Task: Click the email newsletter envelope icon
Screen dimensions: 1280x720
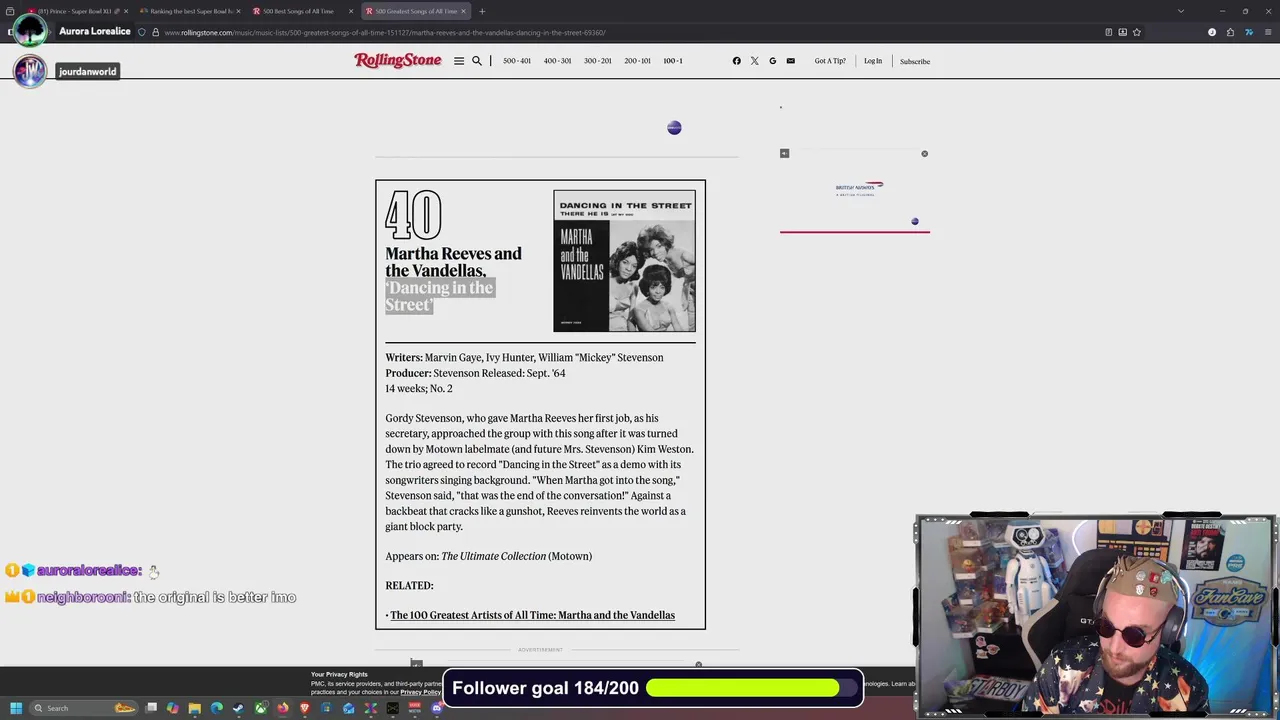Action: [x=790, y=61]
